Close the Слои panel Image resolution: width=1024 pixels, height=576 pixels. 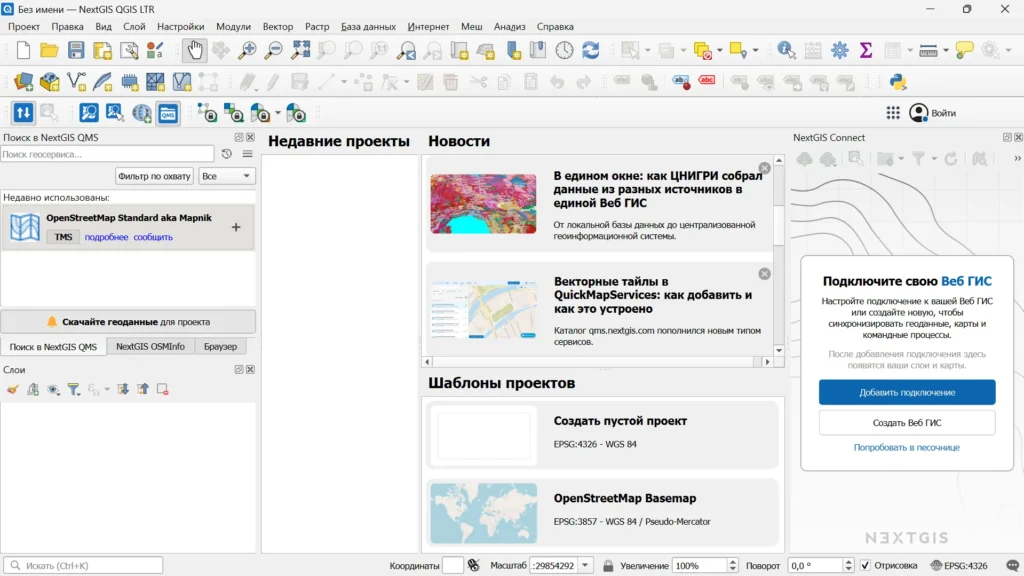pyautogui.click(x=250, y=370)
